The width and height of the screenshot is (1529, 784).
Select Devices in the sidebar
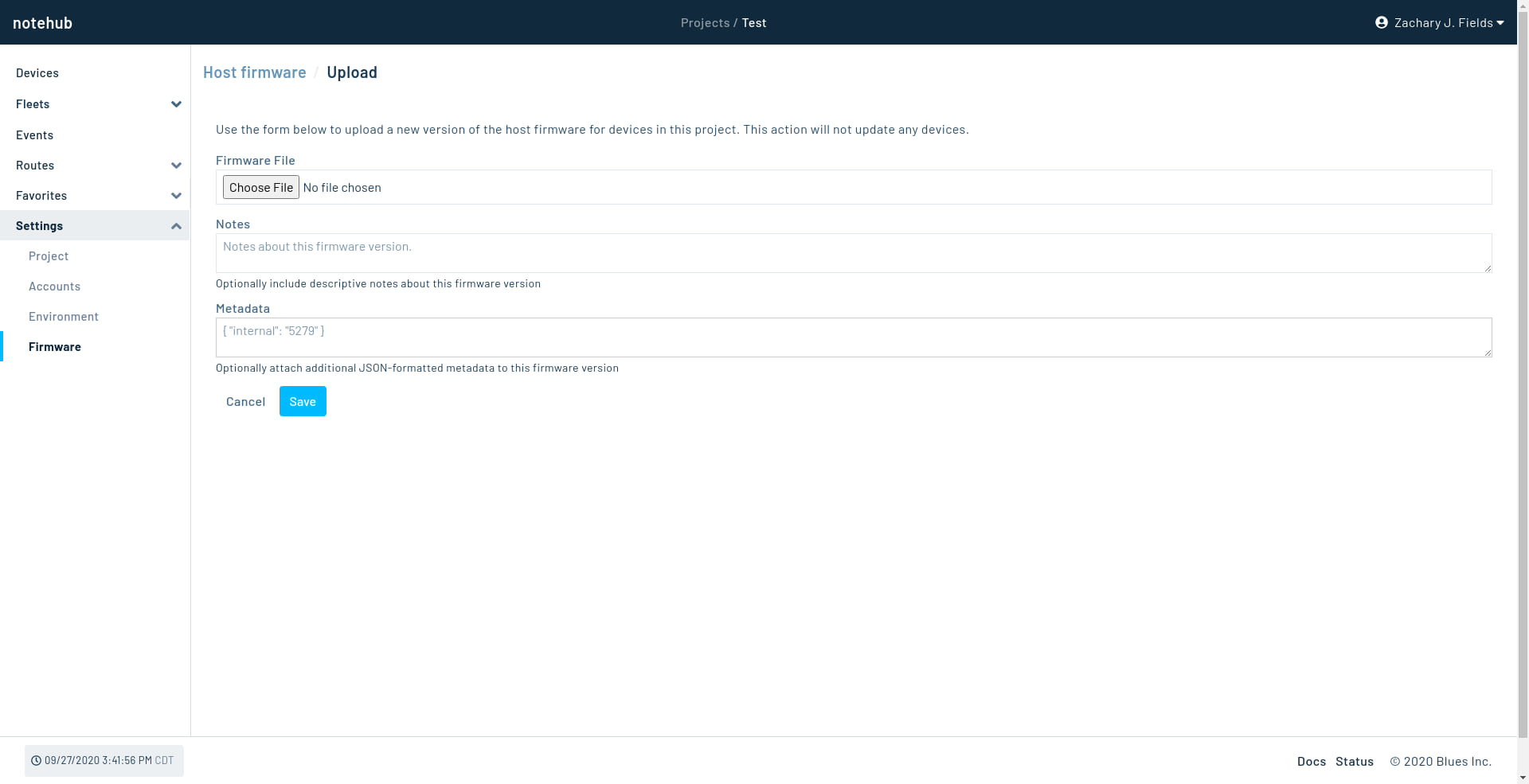(x=37, y=72)
